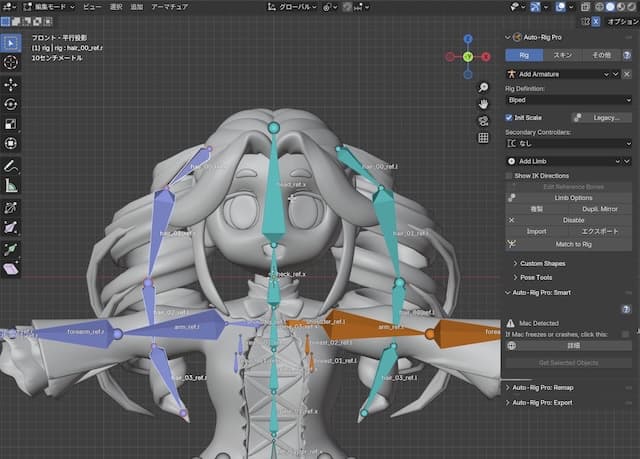Activate the Move tool
Image resolution: width=640 pixels, height=459 pixels.
coord(11,84)
